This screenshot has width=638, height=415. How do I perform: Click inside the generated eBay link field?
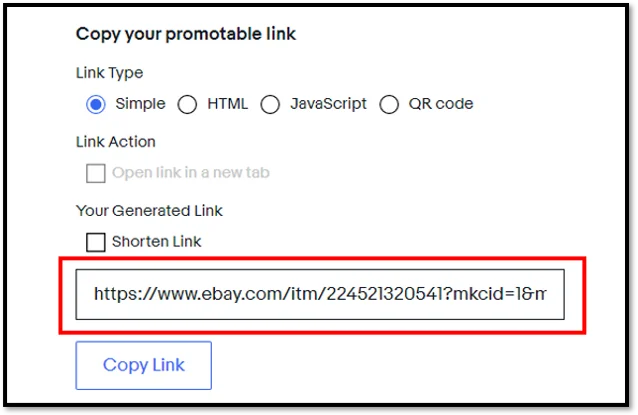click(x=320, y=294)
